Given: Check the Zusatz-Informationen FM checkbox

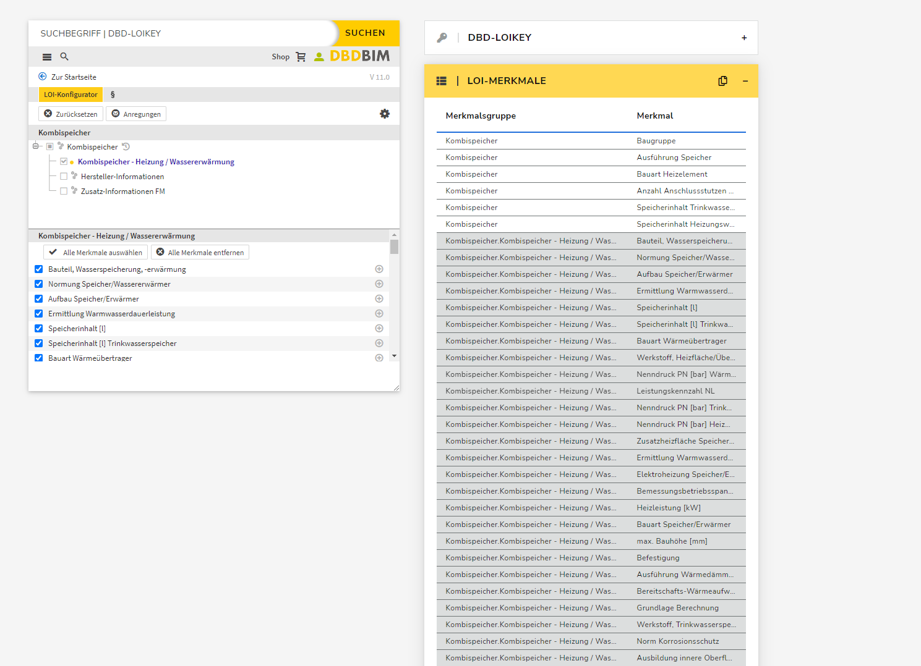Looking at the screenshot, I should pyautogui.click(x=63, y=190).
